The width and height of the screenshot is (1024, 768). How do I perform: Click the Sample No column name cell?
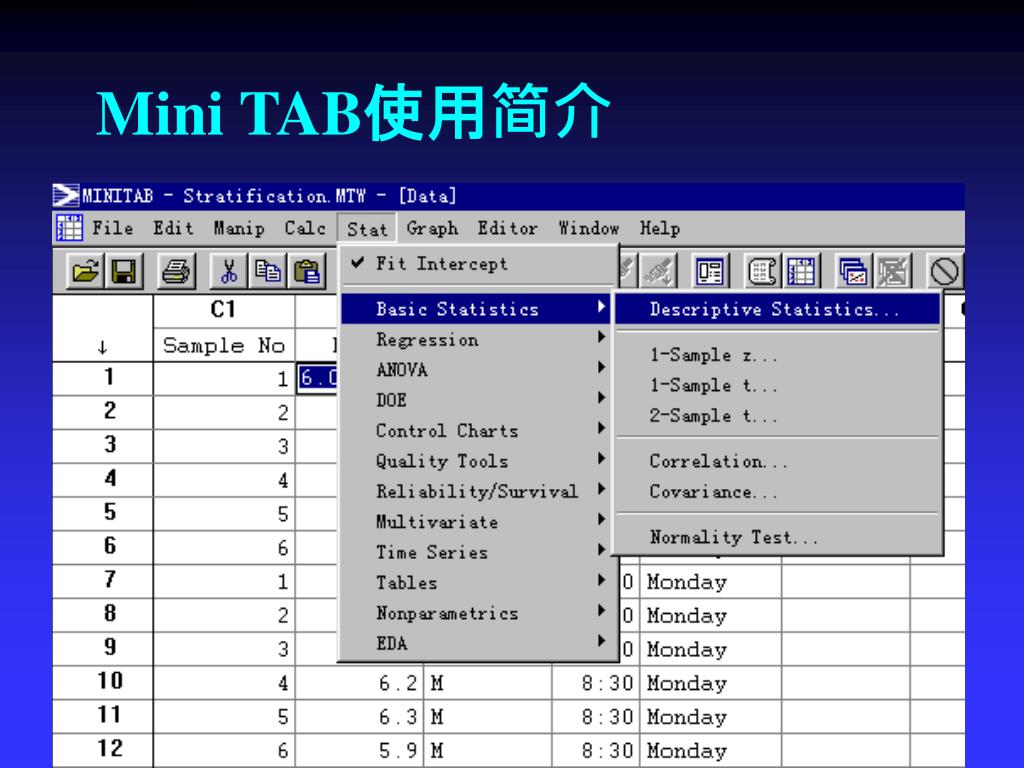(224, 345)
